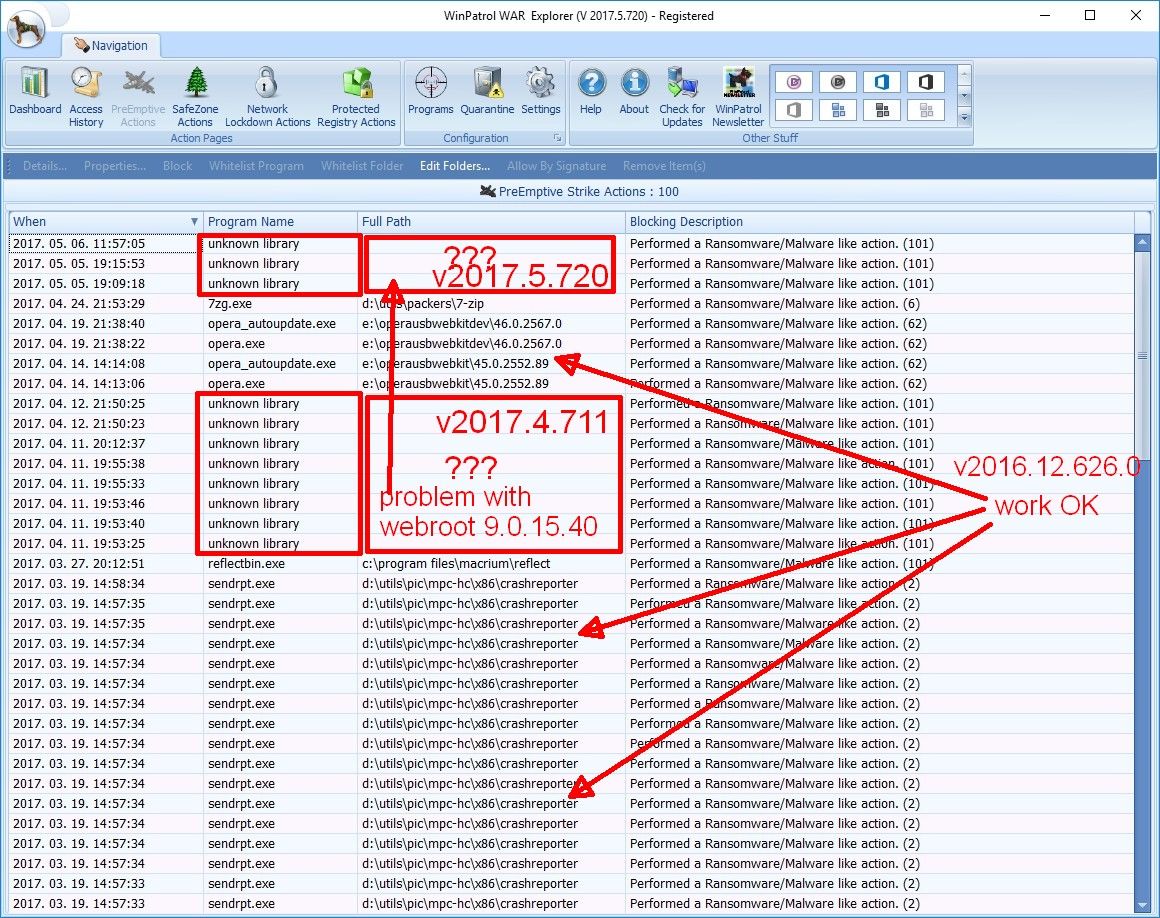Open Settings gear icon
Viewport: 1160px width, 918px height.
coord(540,92)
